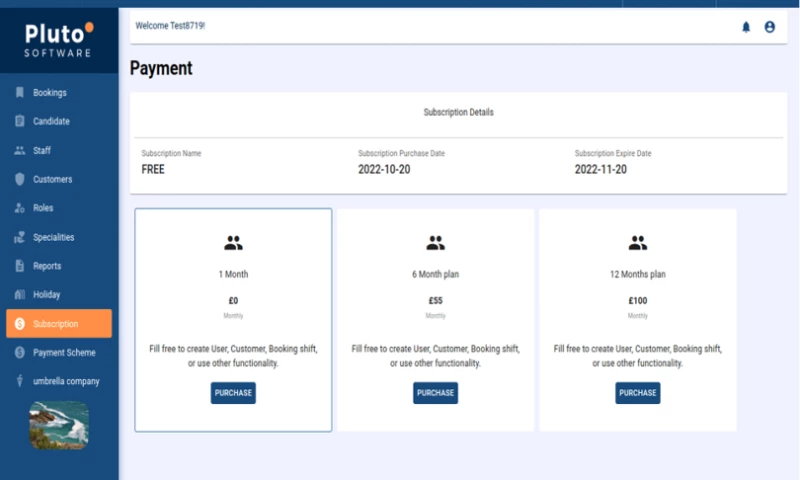
Task: Click the Pluto Software logo
Action: click(59, 40)
